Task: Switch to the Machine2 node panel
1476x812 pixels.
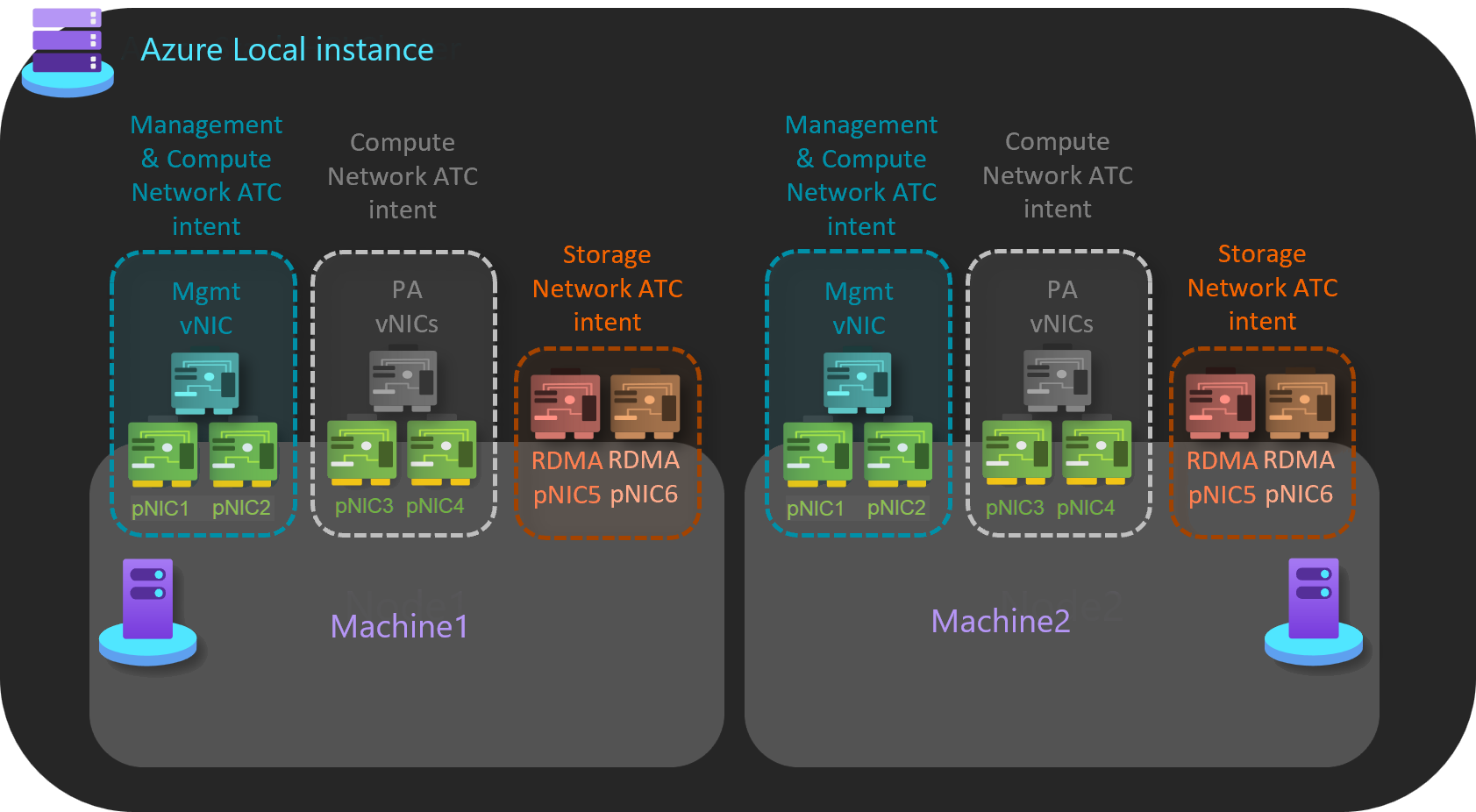Action: coord(1001,621)
